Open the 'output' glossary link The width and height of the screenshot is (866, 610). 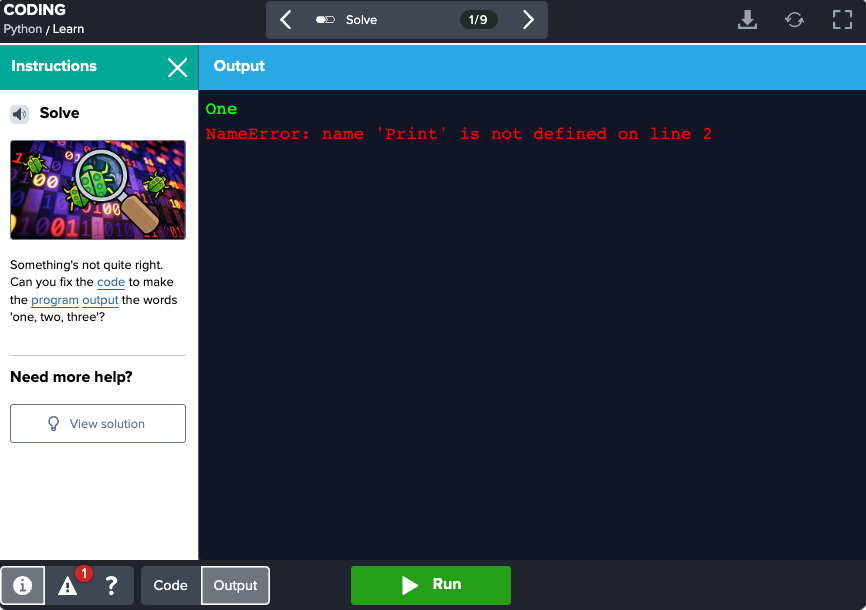(x=100, y=300)
